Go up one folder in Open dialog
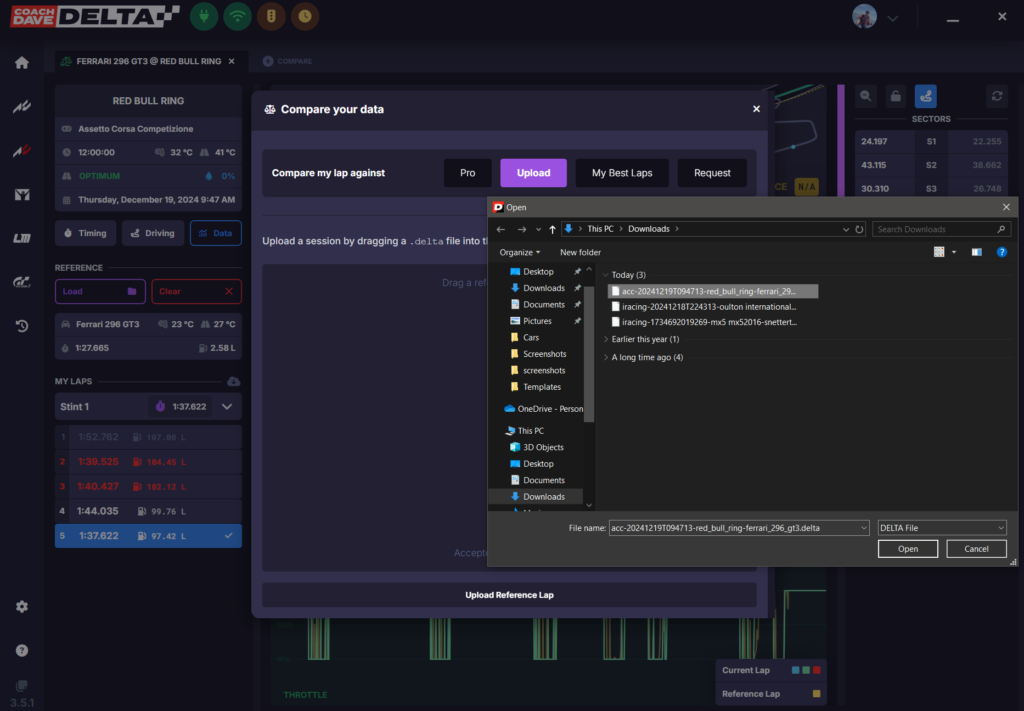The height and width of the screenshot is (711, 1024). (x=552, y=229)
